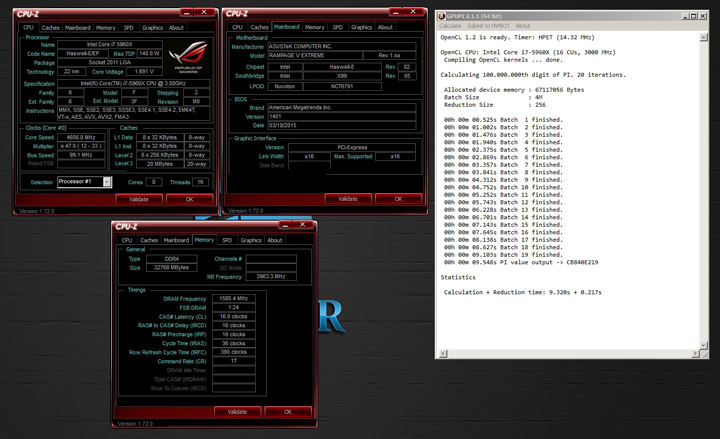Click Validate in first CPU-Z window
The image size is (720, 439).
coord(139,199)
